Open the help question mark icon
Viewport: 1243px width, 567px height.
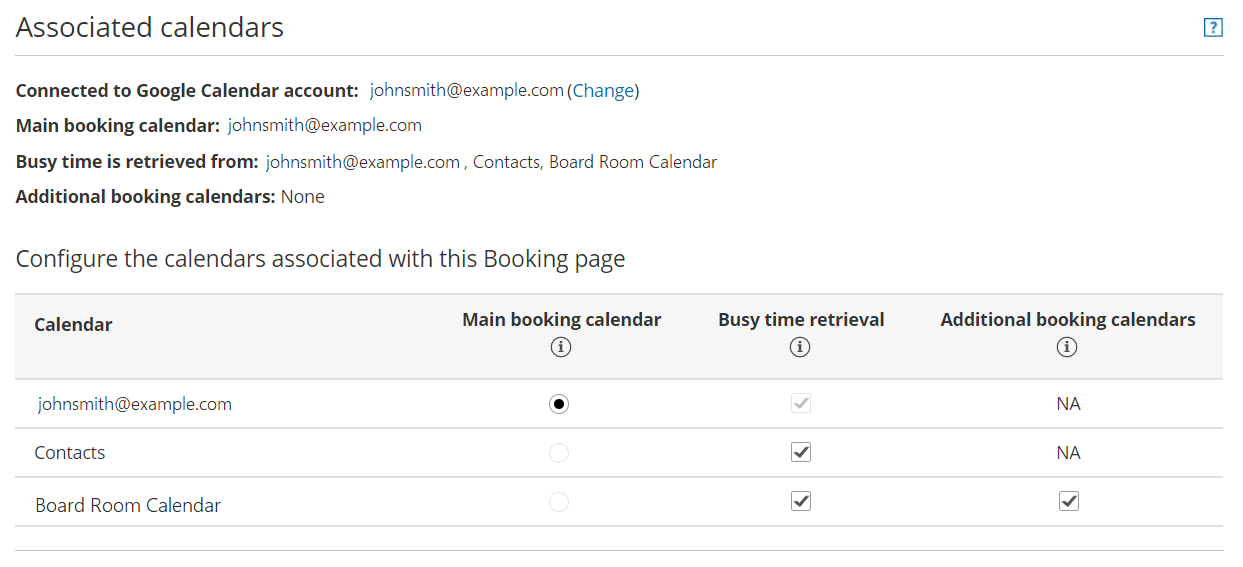[x=1213, y=28]
